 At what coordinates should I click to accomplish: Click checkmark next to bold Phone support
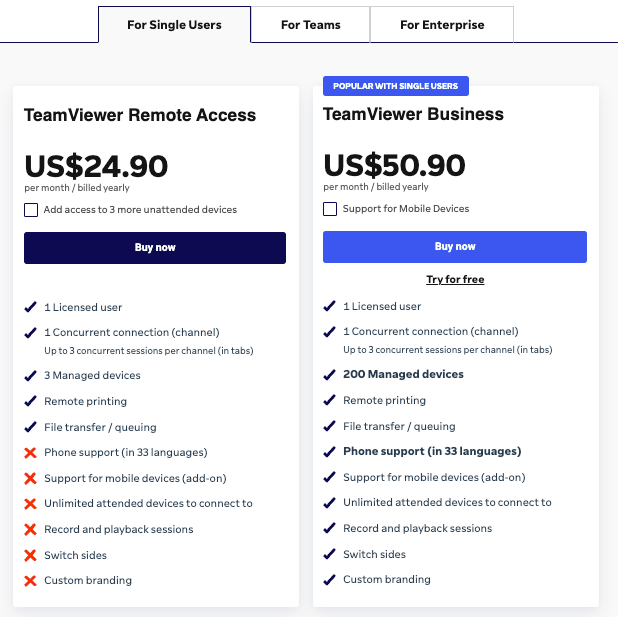pyautogui.click(x=330, y=451)
